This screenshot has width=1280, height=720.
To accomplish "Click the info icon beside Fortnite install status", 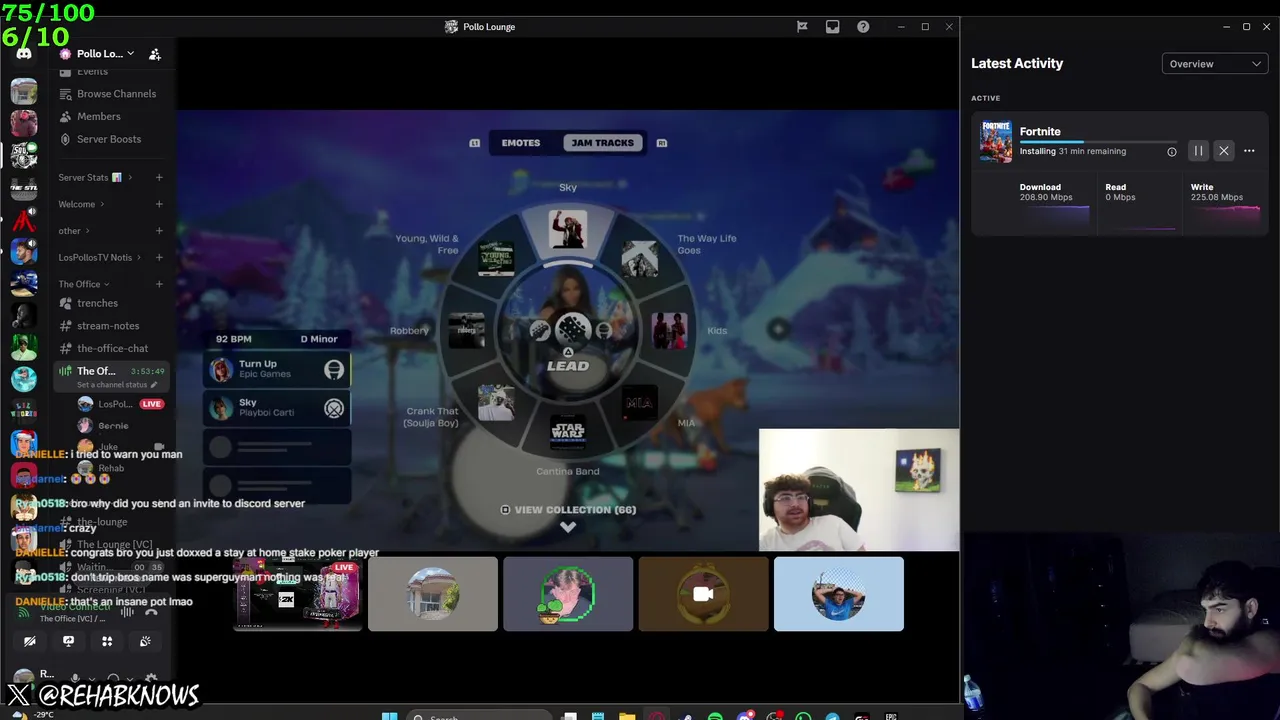I will [1172, 152].
